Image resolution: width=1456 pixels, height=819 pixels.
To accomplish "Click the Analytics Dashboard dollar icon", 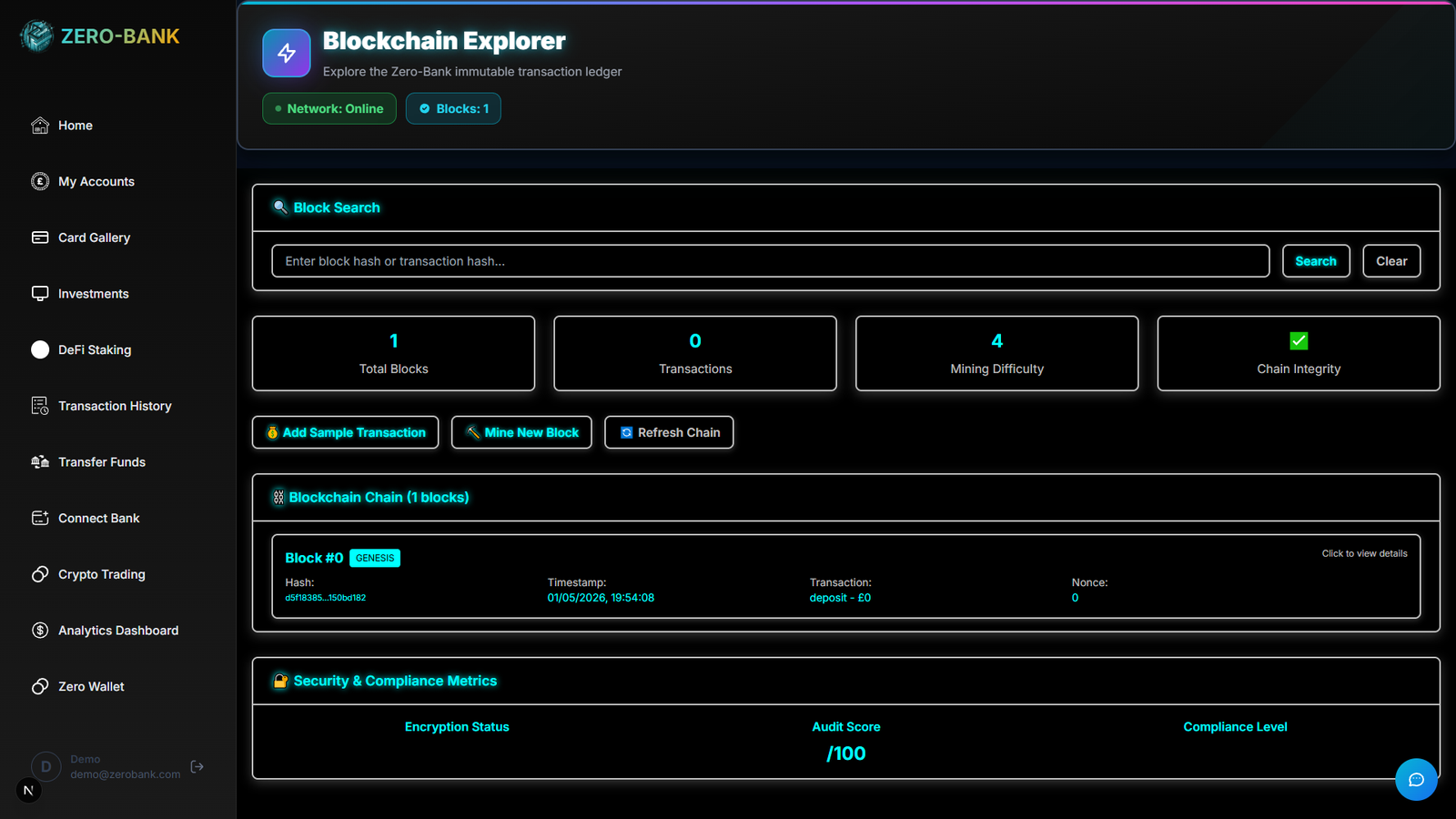I will [40, 631].
